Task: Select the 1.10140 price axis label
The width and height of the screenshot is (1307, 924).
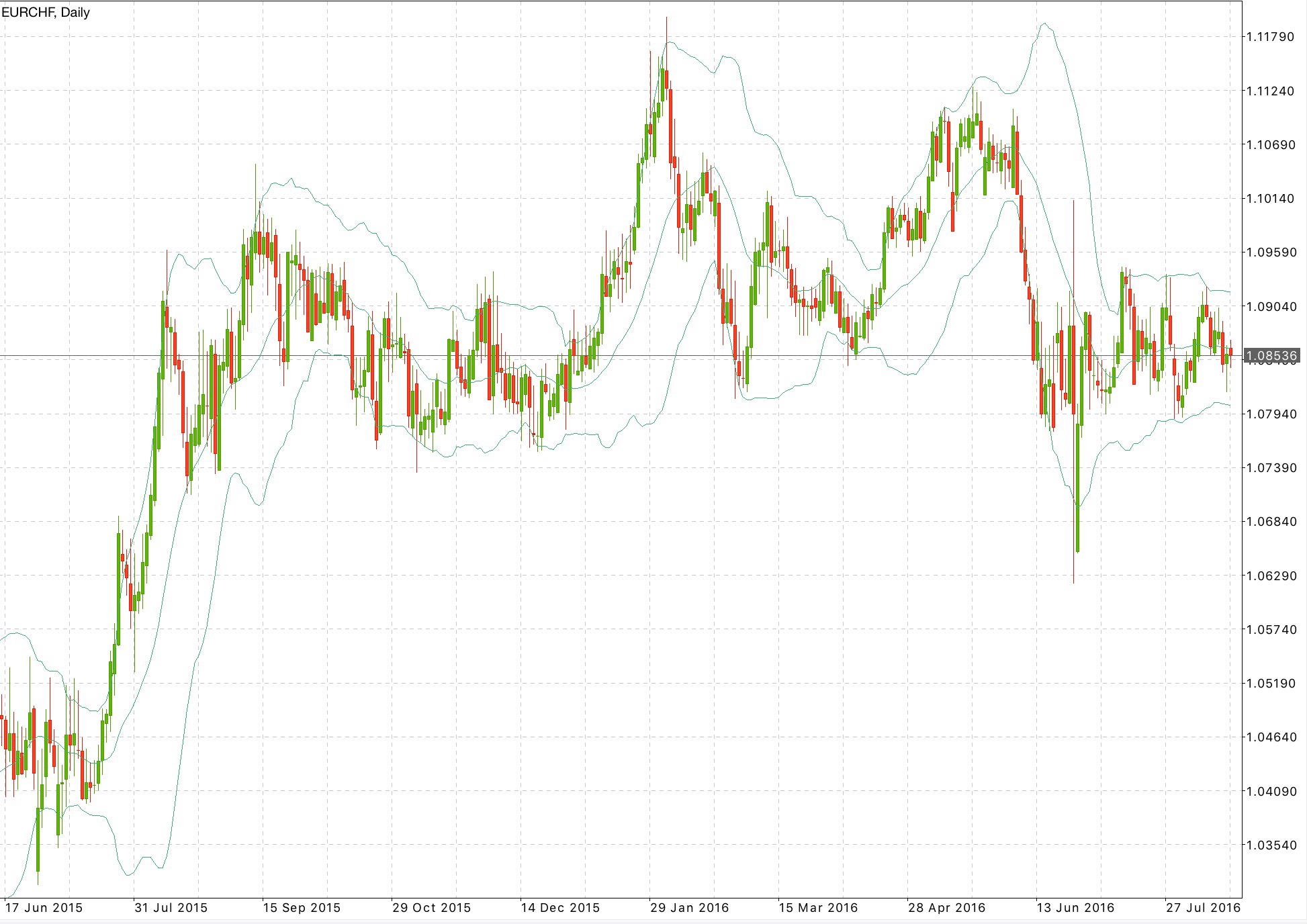Action: 1270,198
